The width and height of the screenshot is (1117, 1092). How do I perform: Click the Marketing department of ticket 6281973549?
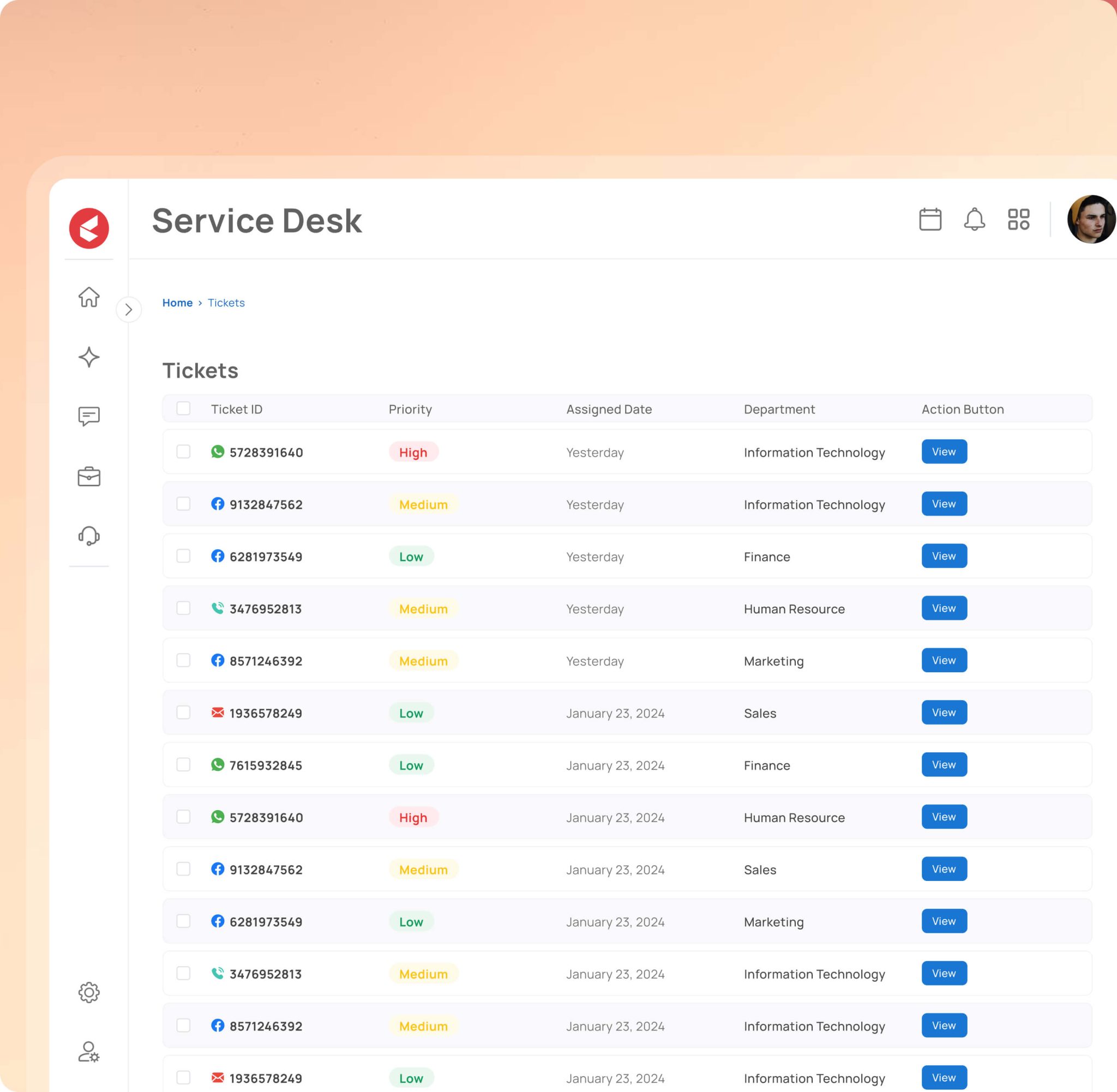coord(773,922)
